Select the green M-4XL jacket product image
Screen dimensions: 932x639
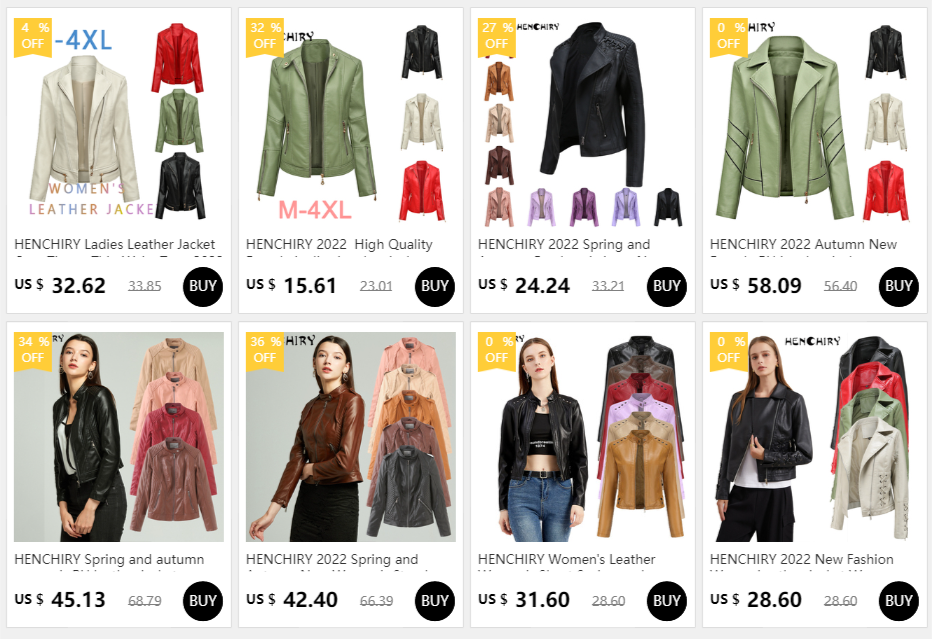(x=351, y=122)
